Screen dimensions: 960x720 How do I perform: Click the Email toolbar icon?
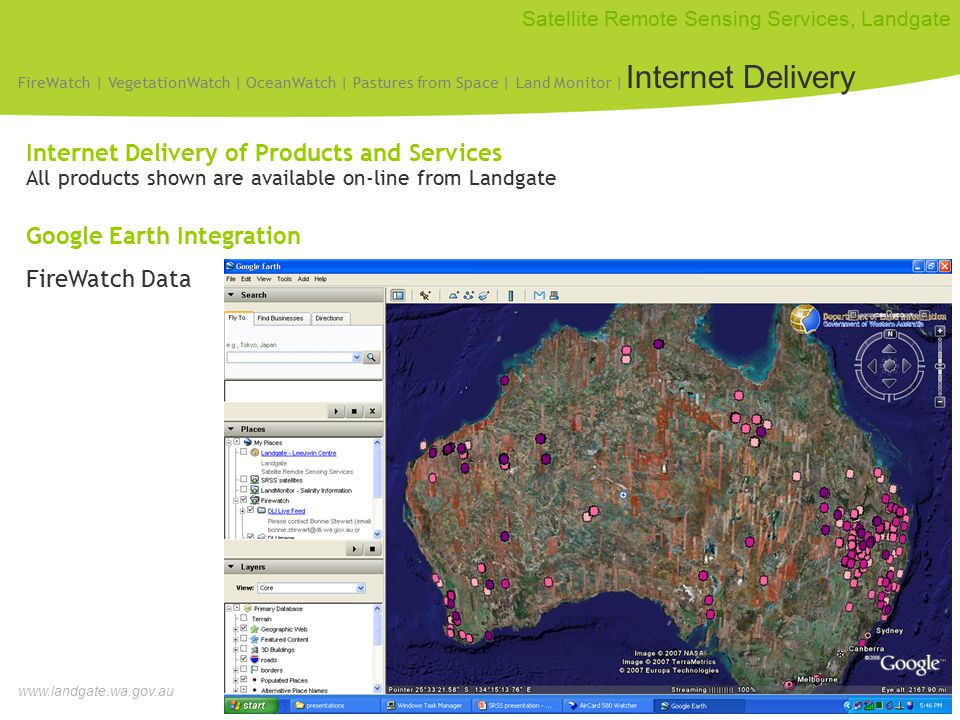pyautogui.click(x=539, y=296)
